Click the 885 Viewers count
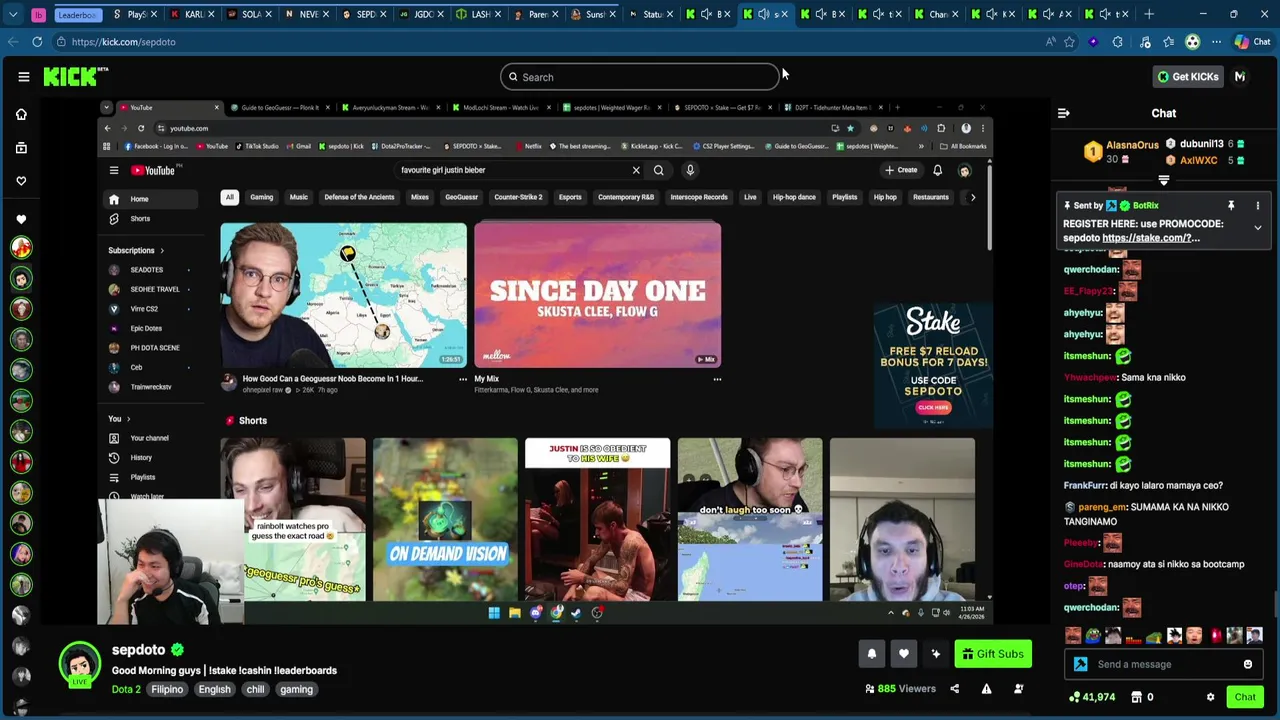1280x720 pixels. point(900,689)
